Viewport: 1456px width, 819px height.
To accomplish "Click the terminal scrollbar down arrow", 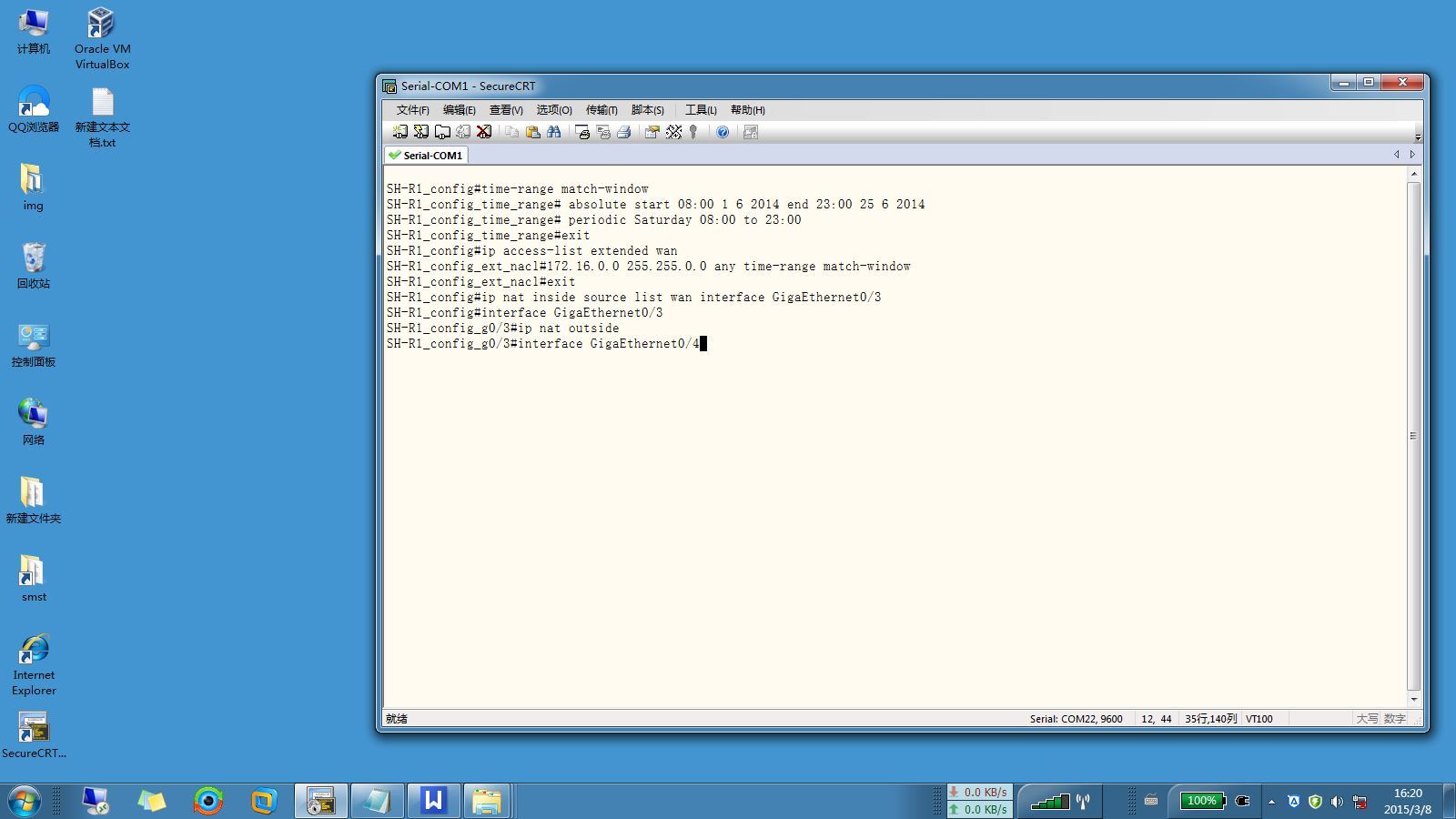I will click(1413, 700).
